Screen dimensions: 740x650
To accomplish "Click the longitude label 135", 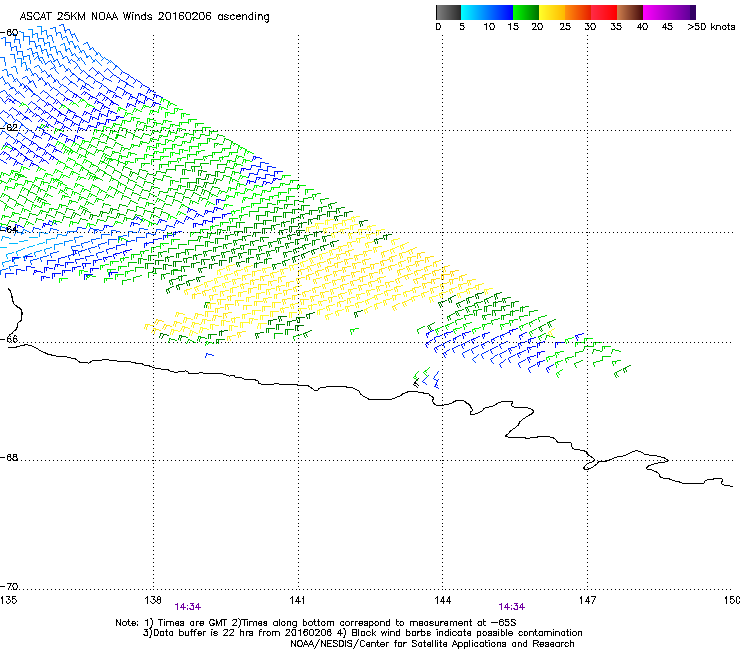I will tap(8, 600).
